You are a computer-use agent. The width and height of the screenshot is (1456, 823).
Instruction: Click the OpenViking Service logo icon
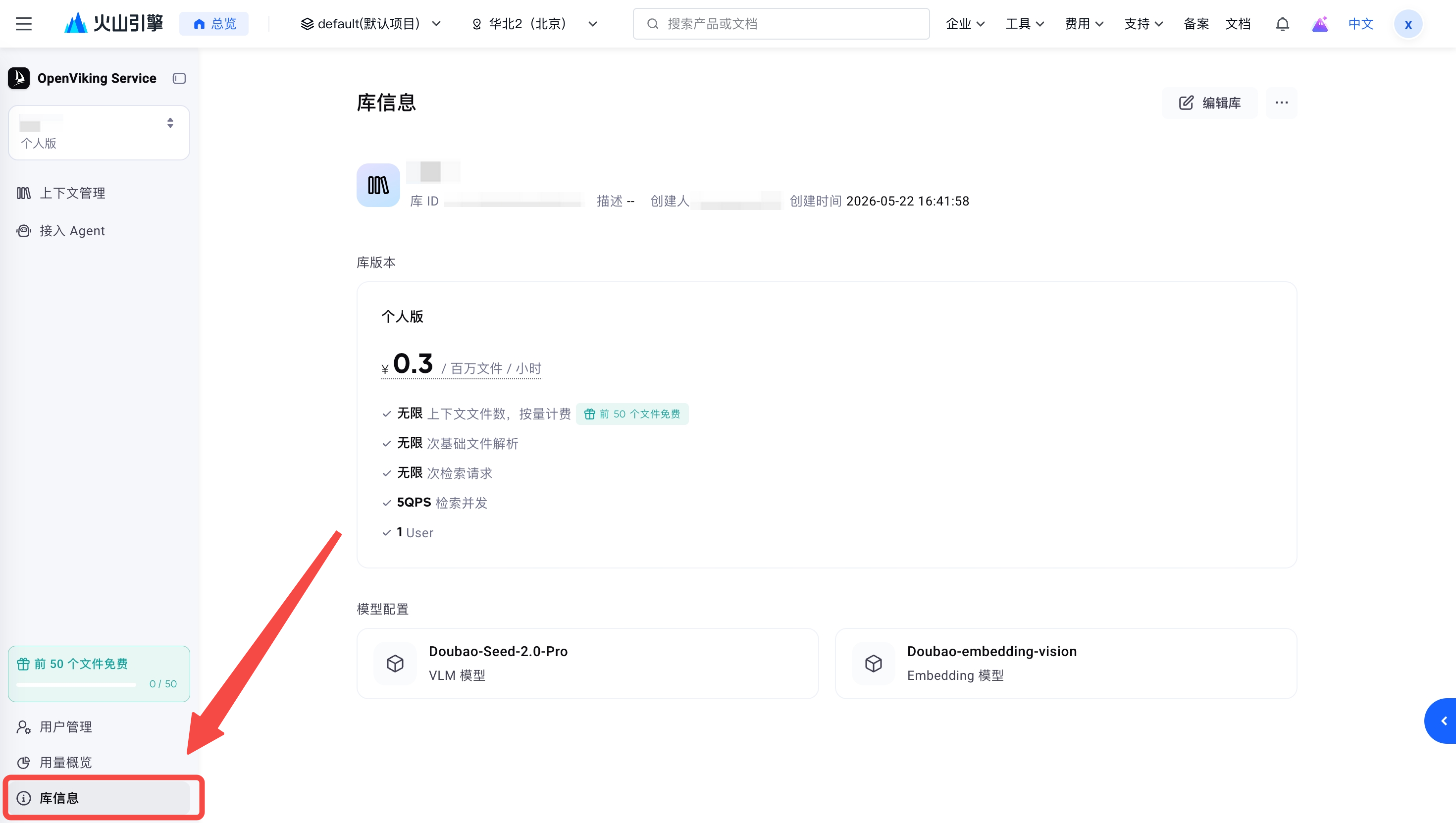(x=19, y=79)
